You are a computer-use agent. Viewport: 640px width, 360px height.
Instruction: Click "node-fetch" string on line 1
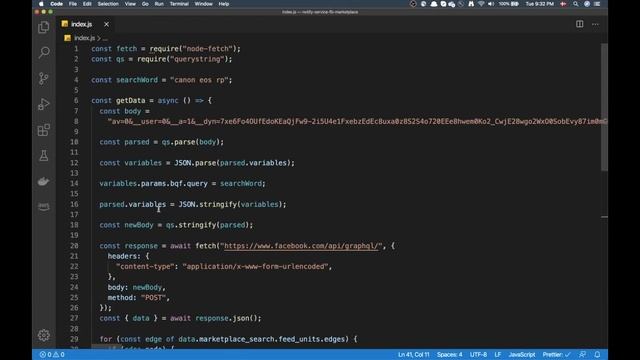(x=207, y=49)
